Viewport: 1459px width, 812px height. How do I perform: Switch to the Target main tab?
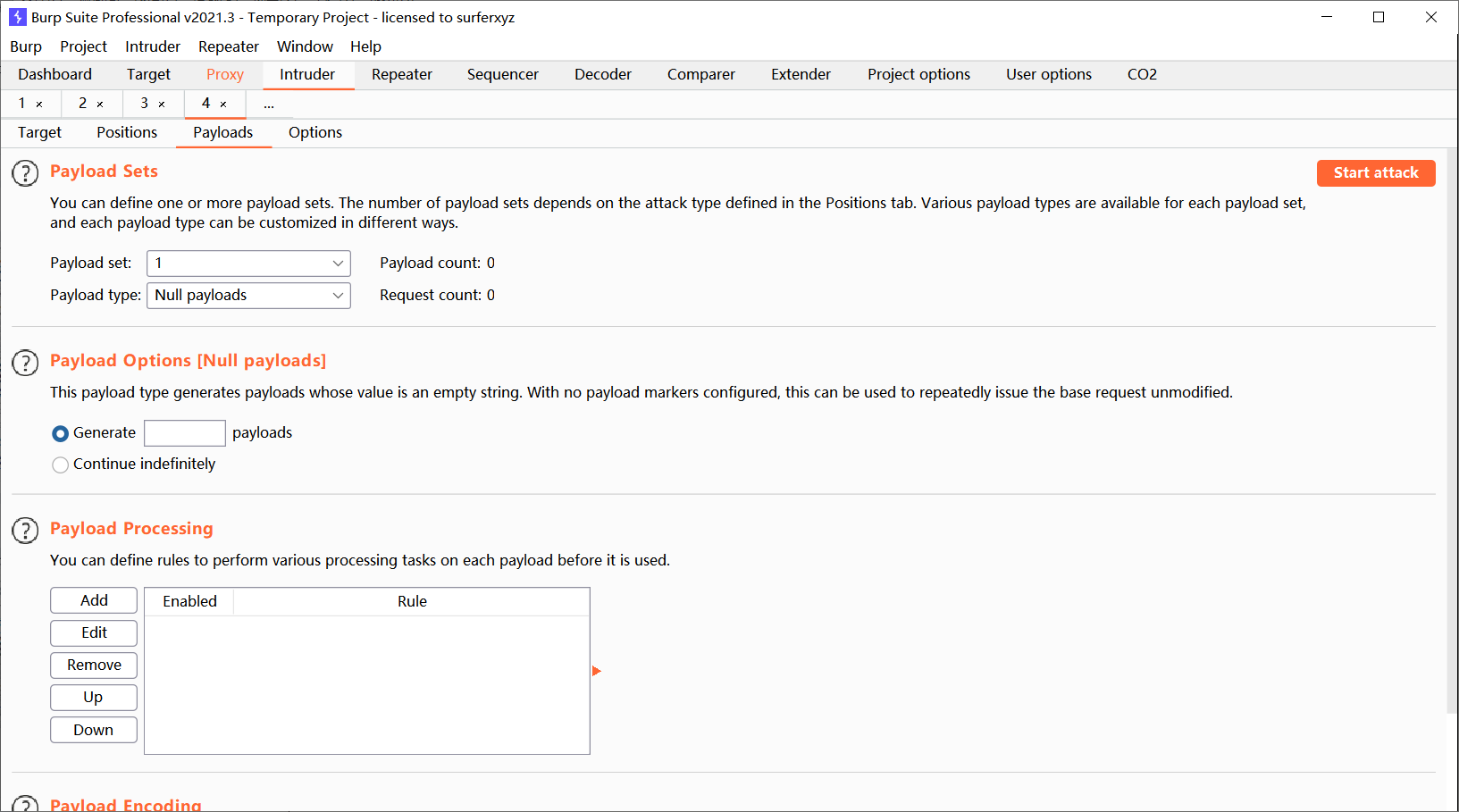click(148, 74)
